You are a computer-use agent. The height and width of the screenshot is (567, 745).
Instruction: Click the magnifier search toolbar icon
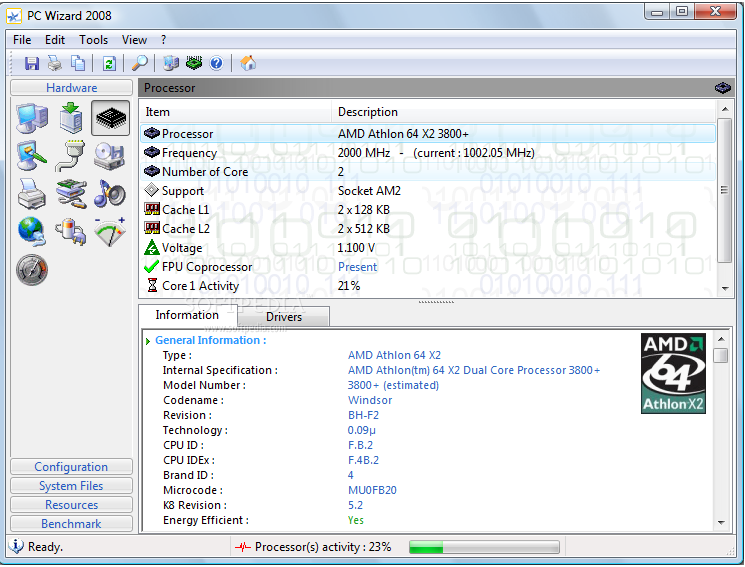click(140, 63)
